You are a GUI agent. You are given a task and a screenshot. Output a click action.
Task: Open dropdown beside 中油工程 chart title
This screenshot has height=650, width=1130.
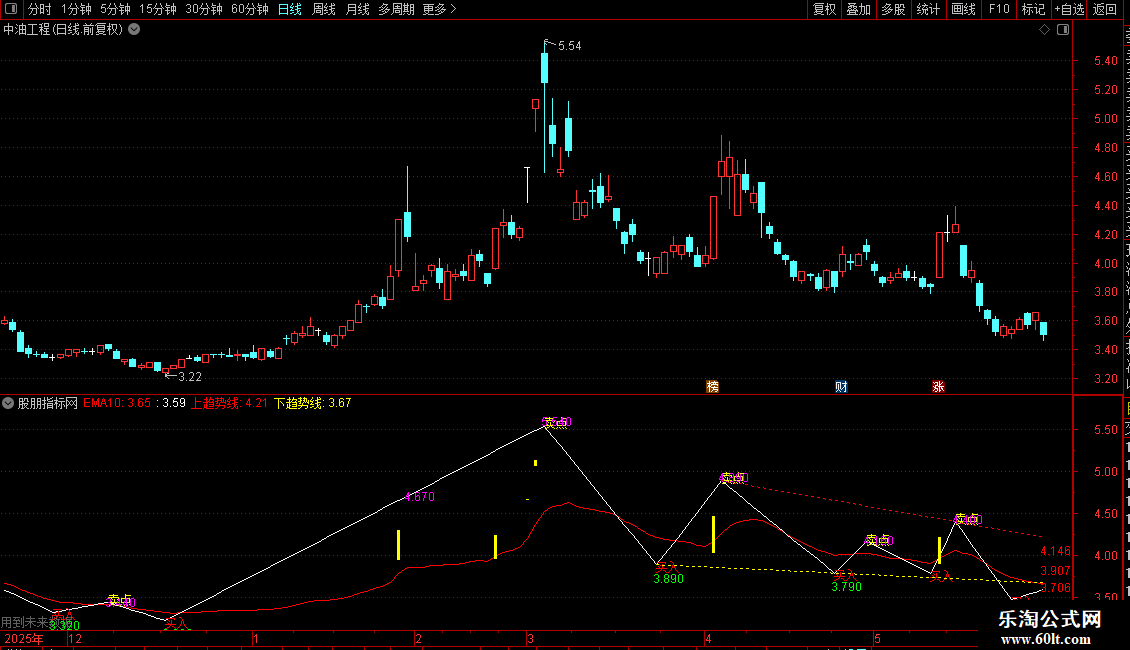(134, 30)
